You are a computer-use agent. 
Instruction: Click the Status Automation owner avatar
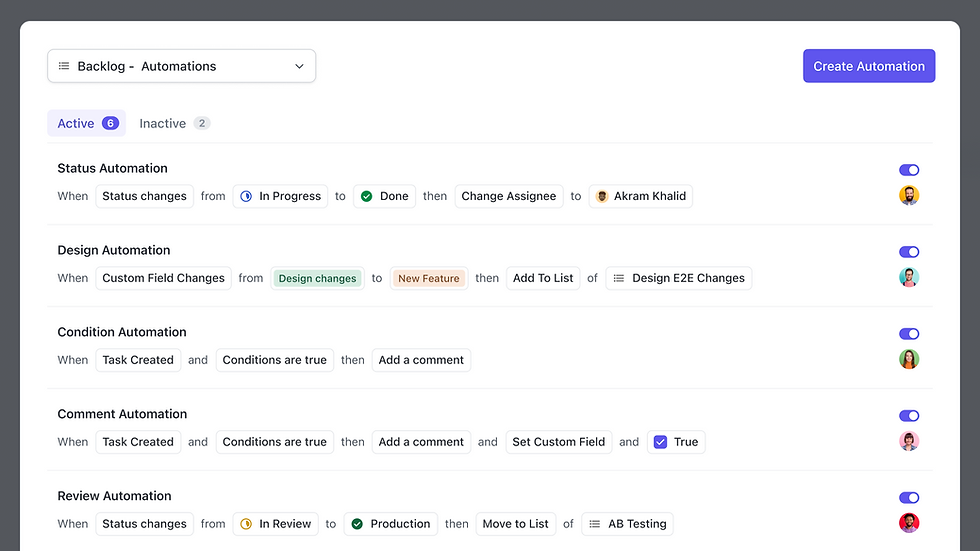[908, 196]
